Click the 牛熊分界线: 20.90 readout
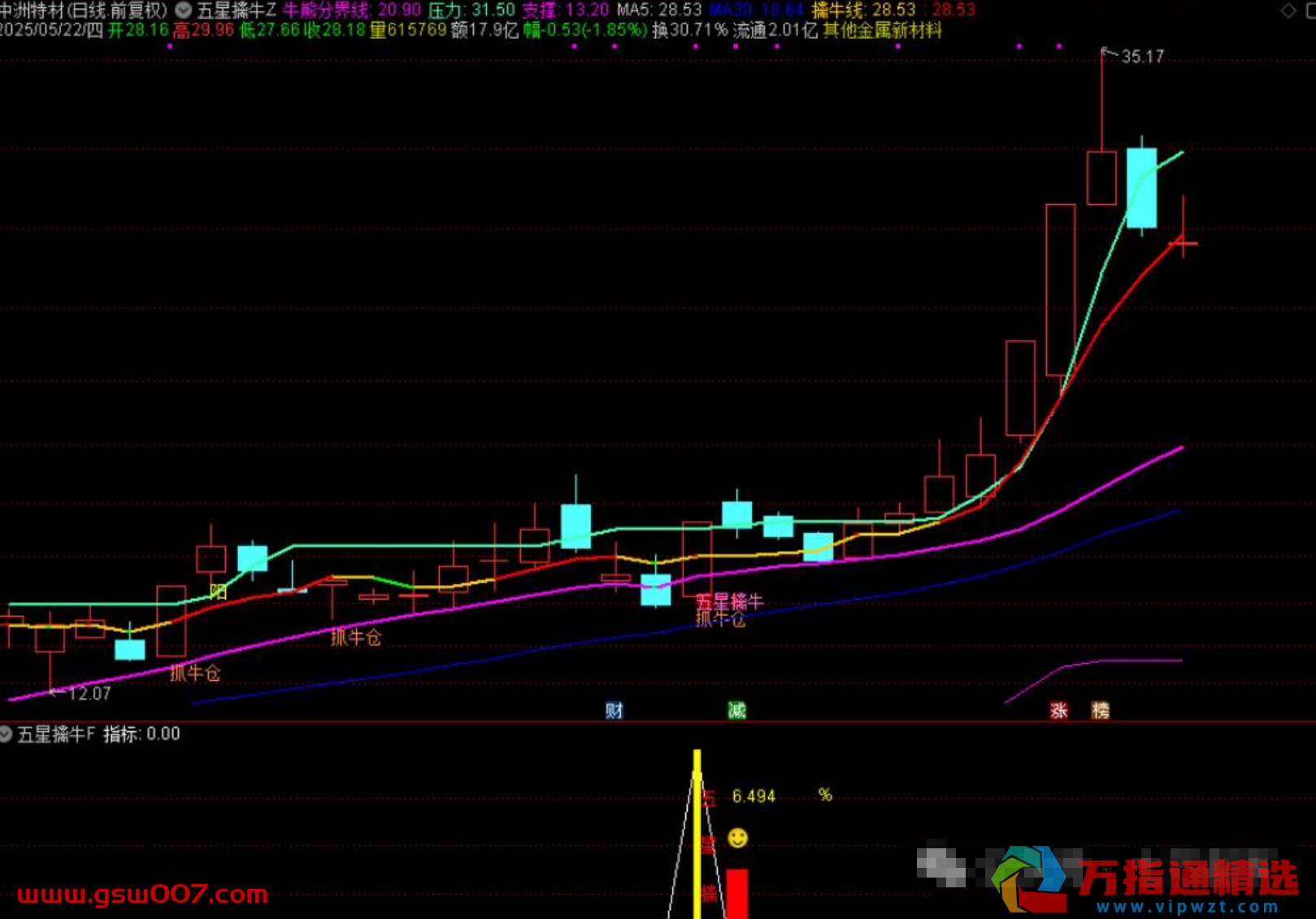Image resolution: width=1316 pixels, height=919 pixels. click(352, 11)
